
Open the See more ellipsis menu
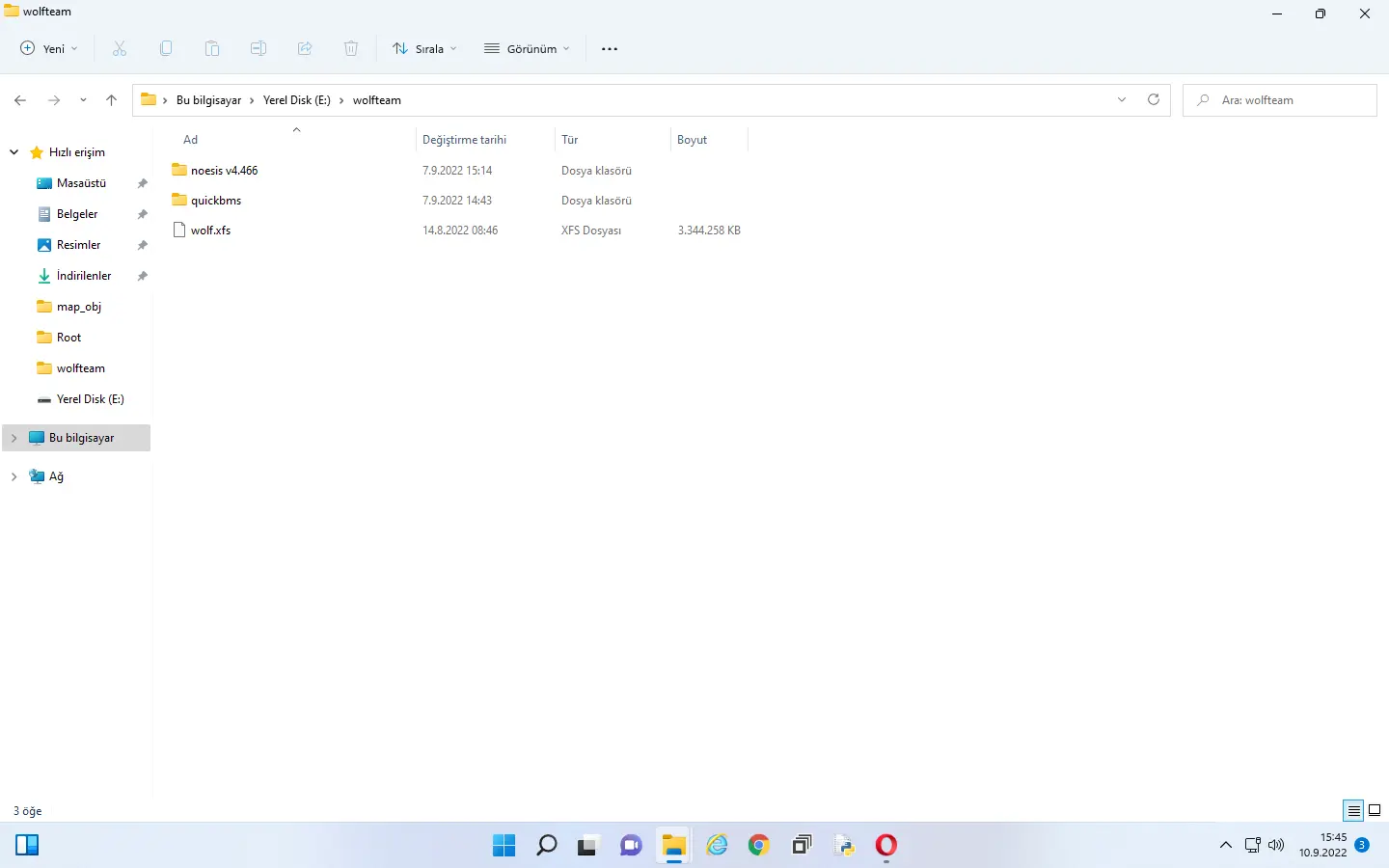click(x=609, y=48)
